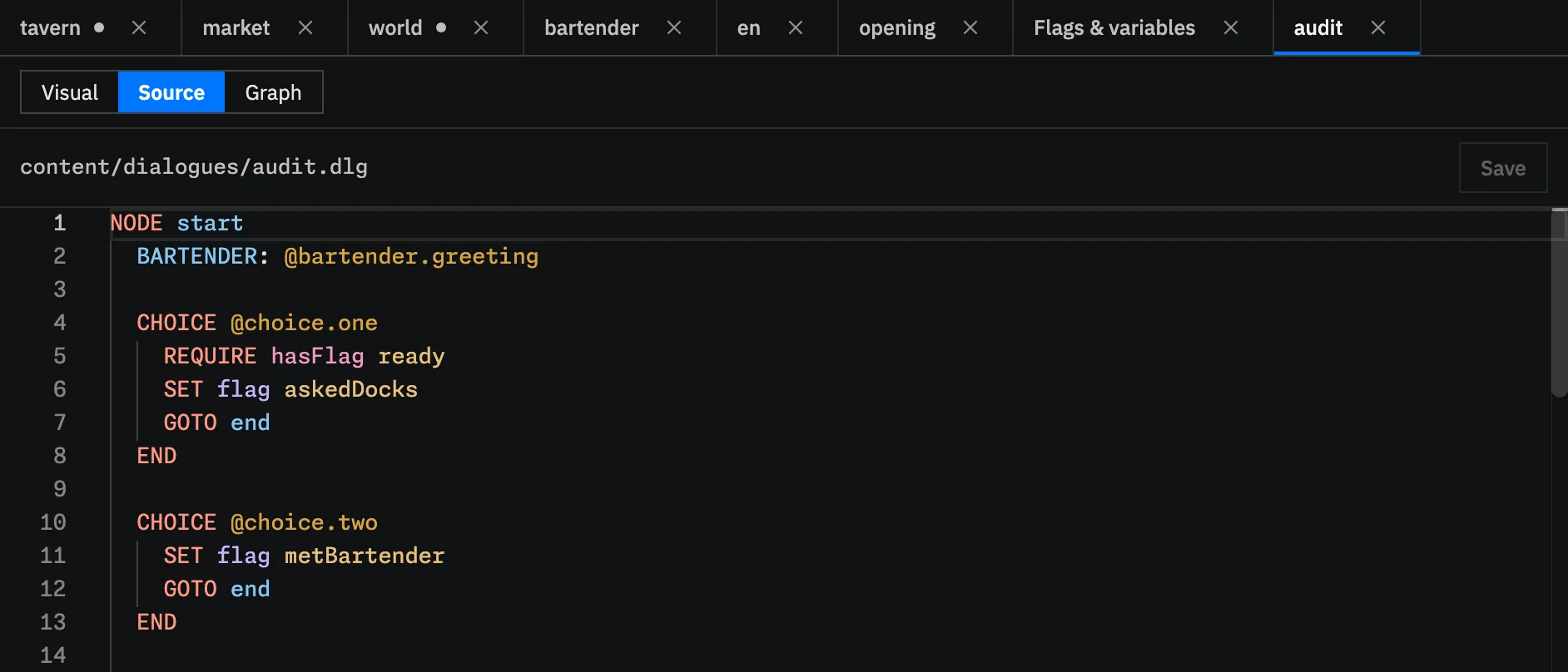Close the tavern tab
The width and height of the screenshot is (1568, 672).
click(x=139, y=28)
